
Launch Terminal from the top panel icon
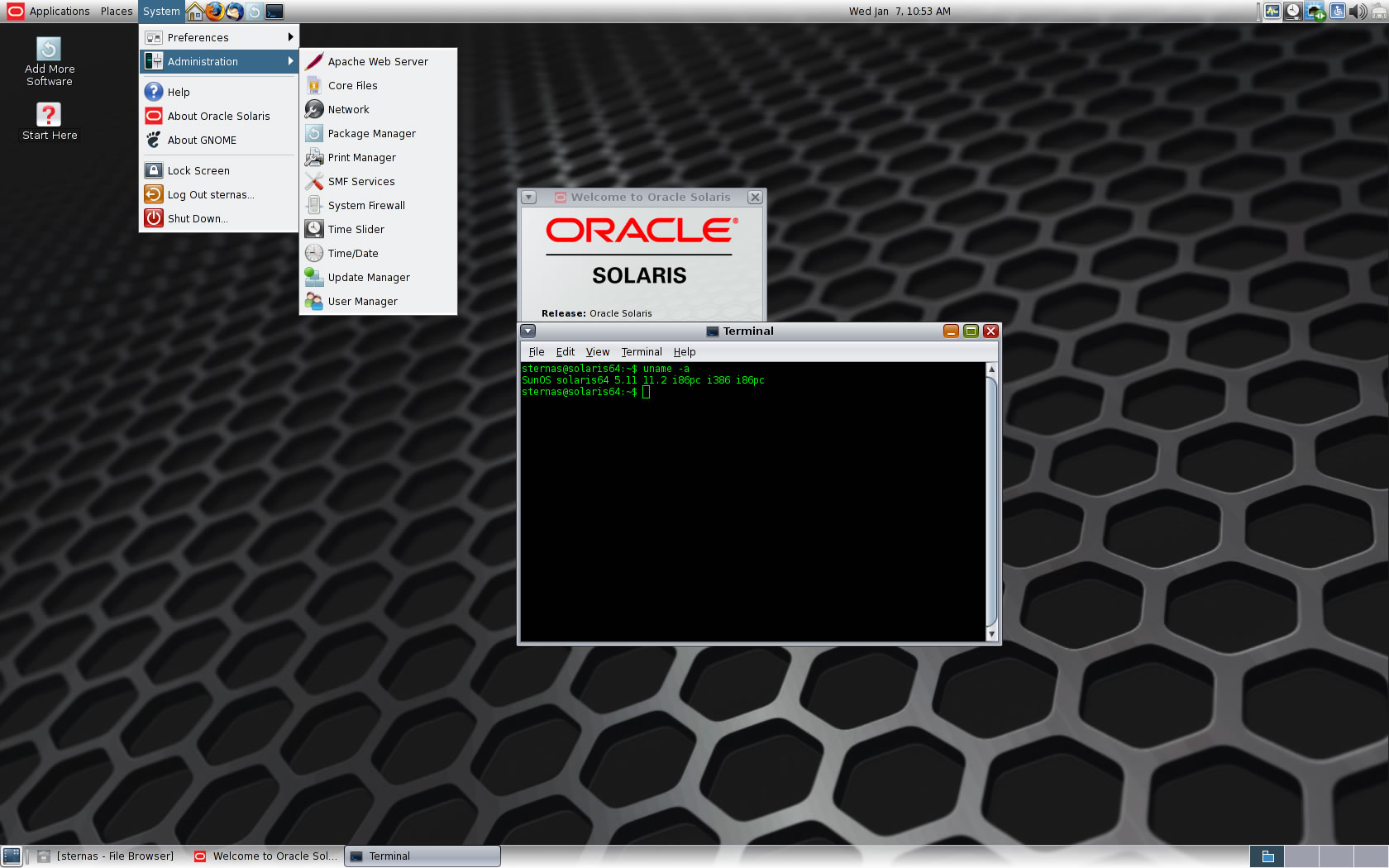click(274, 12)
